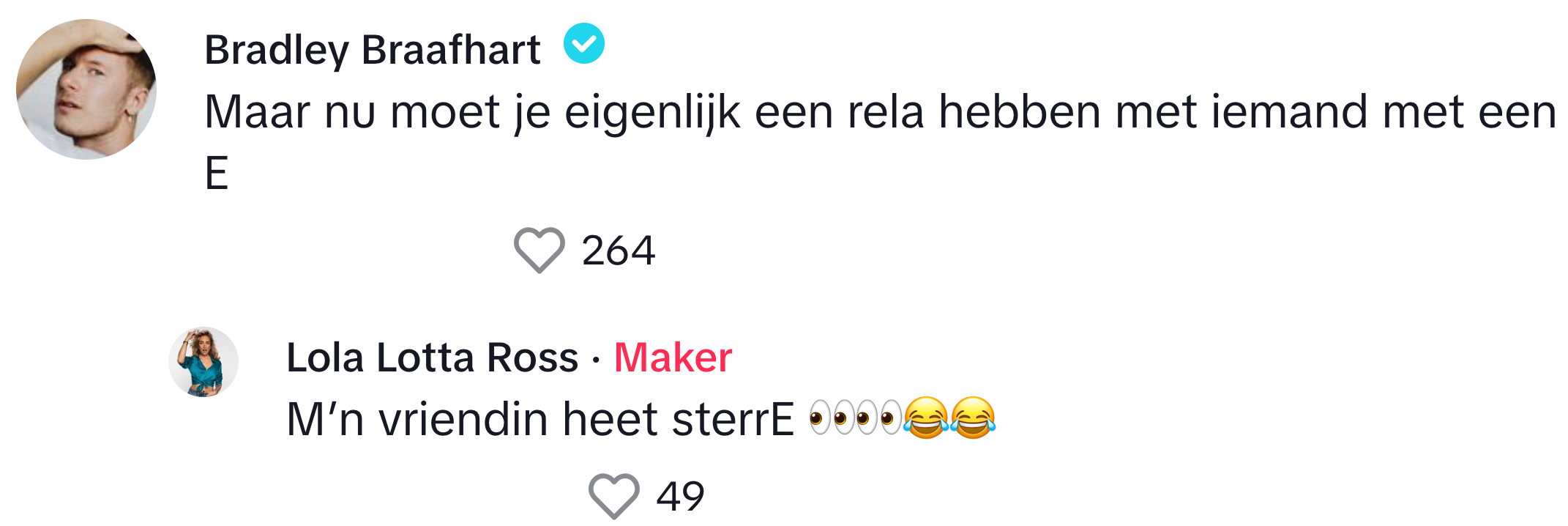Viewport: 1568px width, 526px height.
Task: Click the blue verified badge
Action: click(x=583, y=44)
